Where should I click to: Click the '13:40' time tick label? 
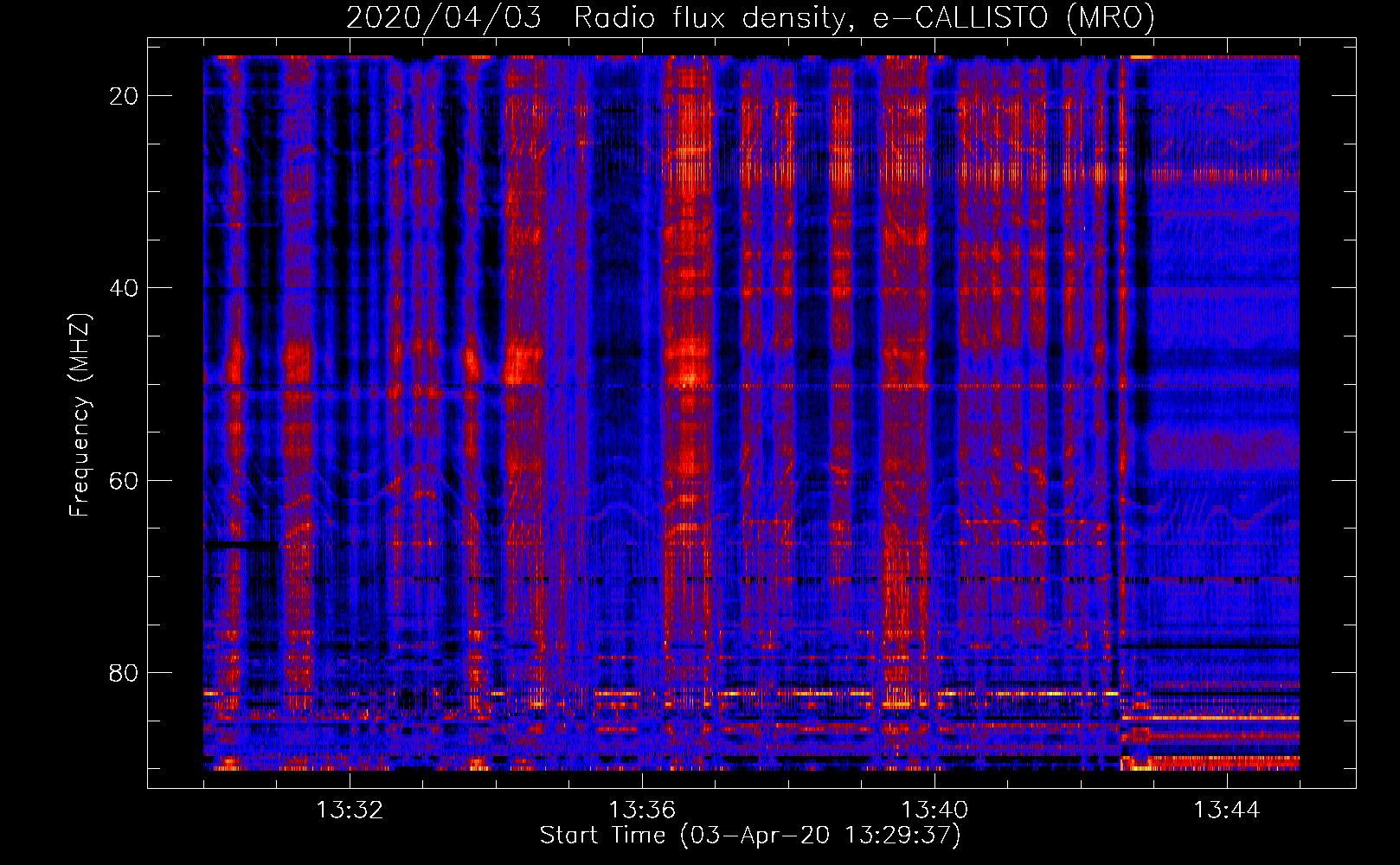point(934,811)
